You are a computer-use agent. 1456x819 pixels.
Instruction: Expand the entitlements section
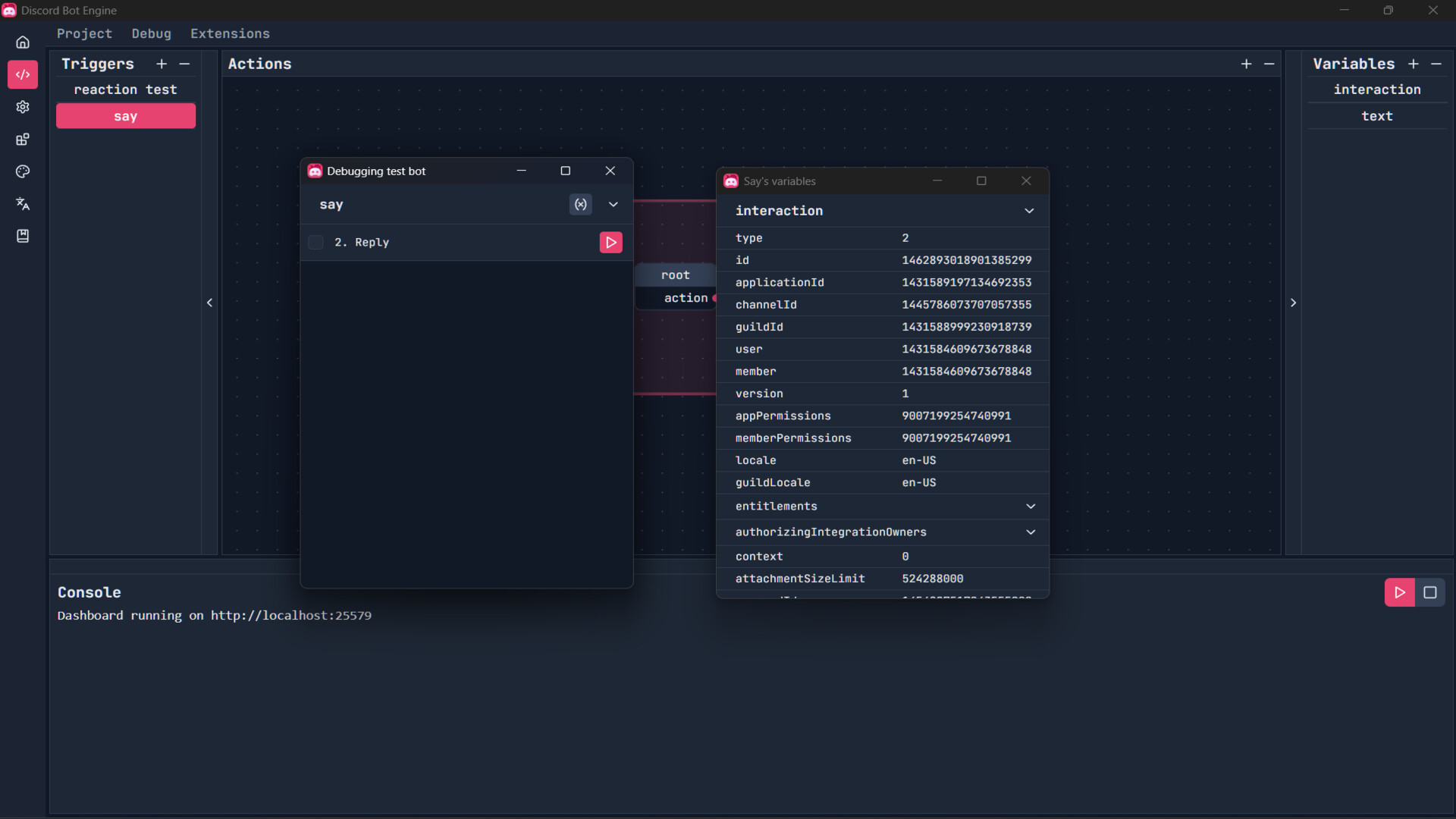[1031, 506]
